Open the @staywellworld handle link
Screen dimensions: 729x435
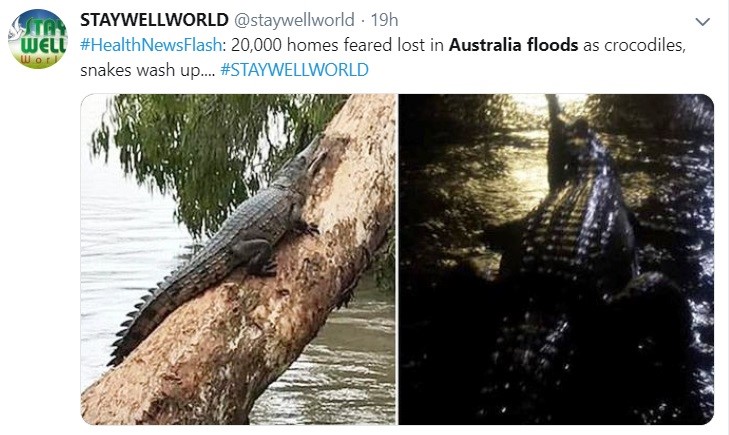coord(294,20)
